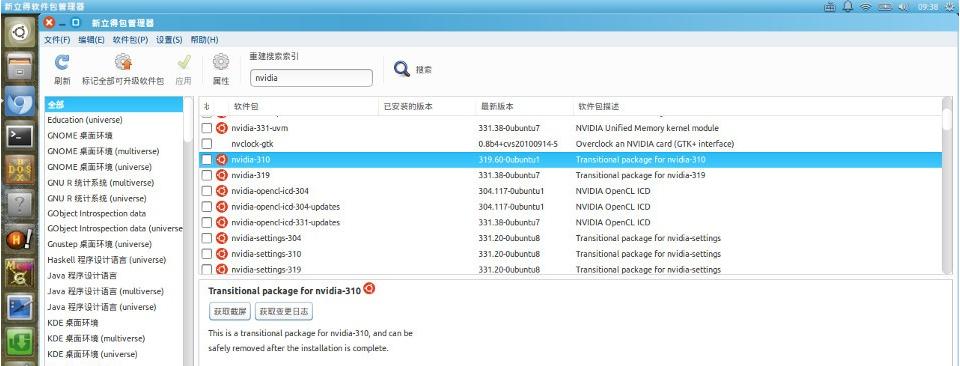960x366 pixels.
Task: Click the Apply (应用) checkmark icon
Action: click(x=183, y=62)
